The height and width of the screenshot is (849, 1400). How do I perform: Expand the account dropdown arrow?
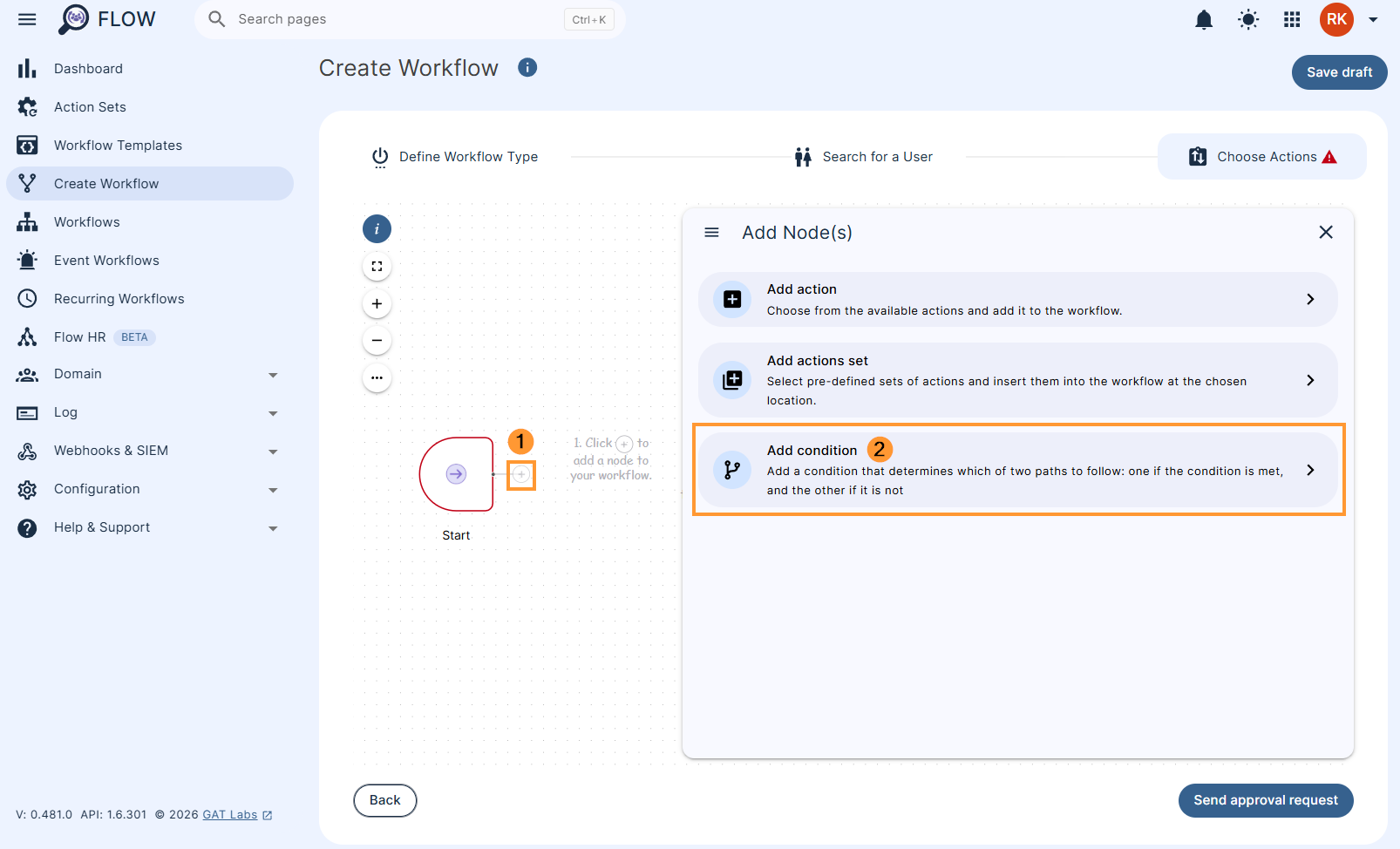click(1373, 19)
